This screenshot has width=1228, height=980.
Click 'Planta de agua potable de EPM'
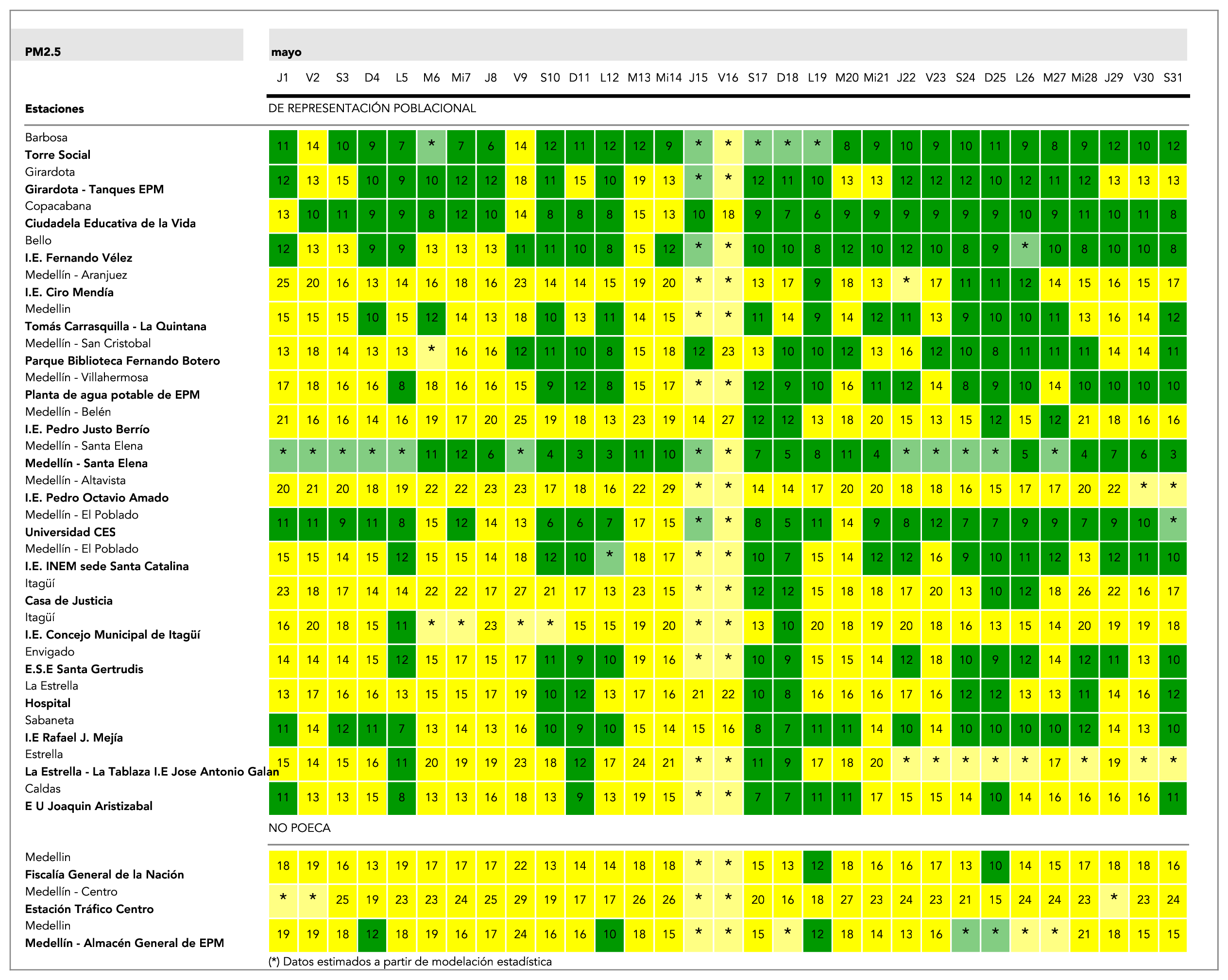point(112,395)
